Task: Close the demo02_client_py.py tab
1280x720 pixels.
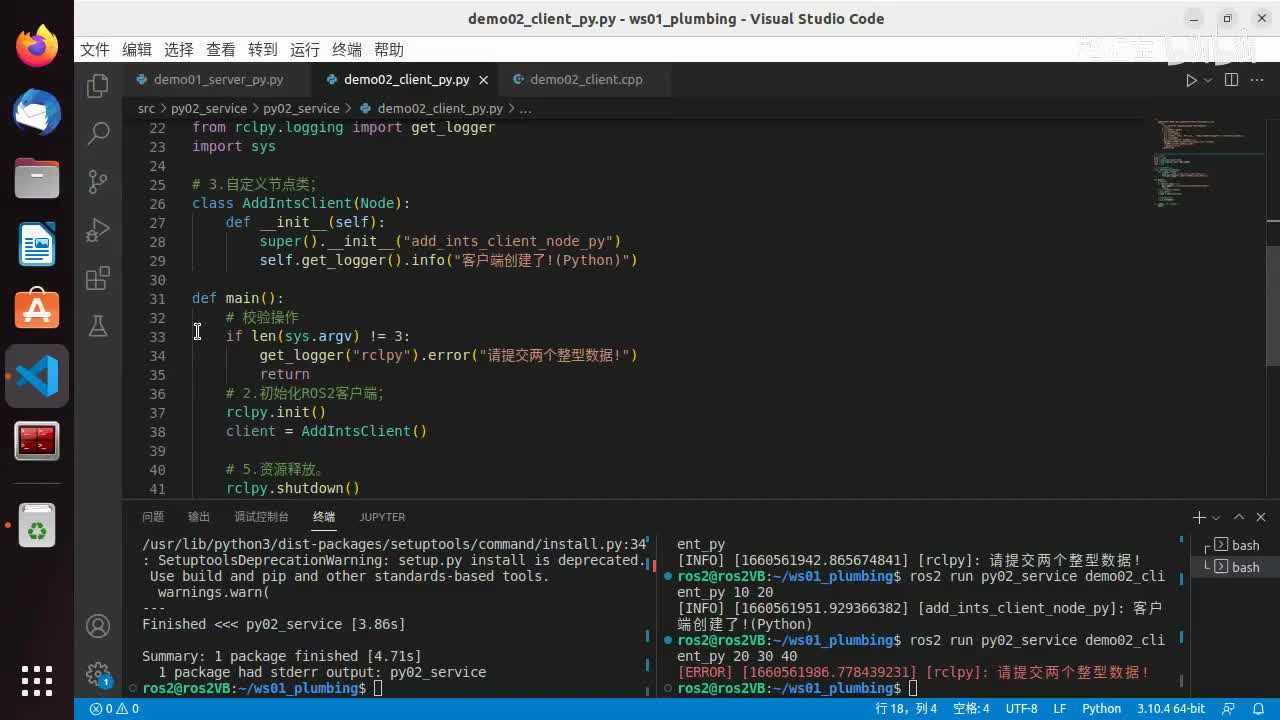Action: pos(484,80)
